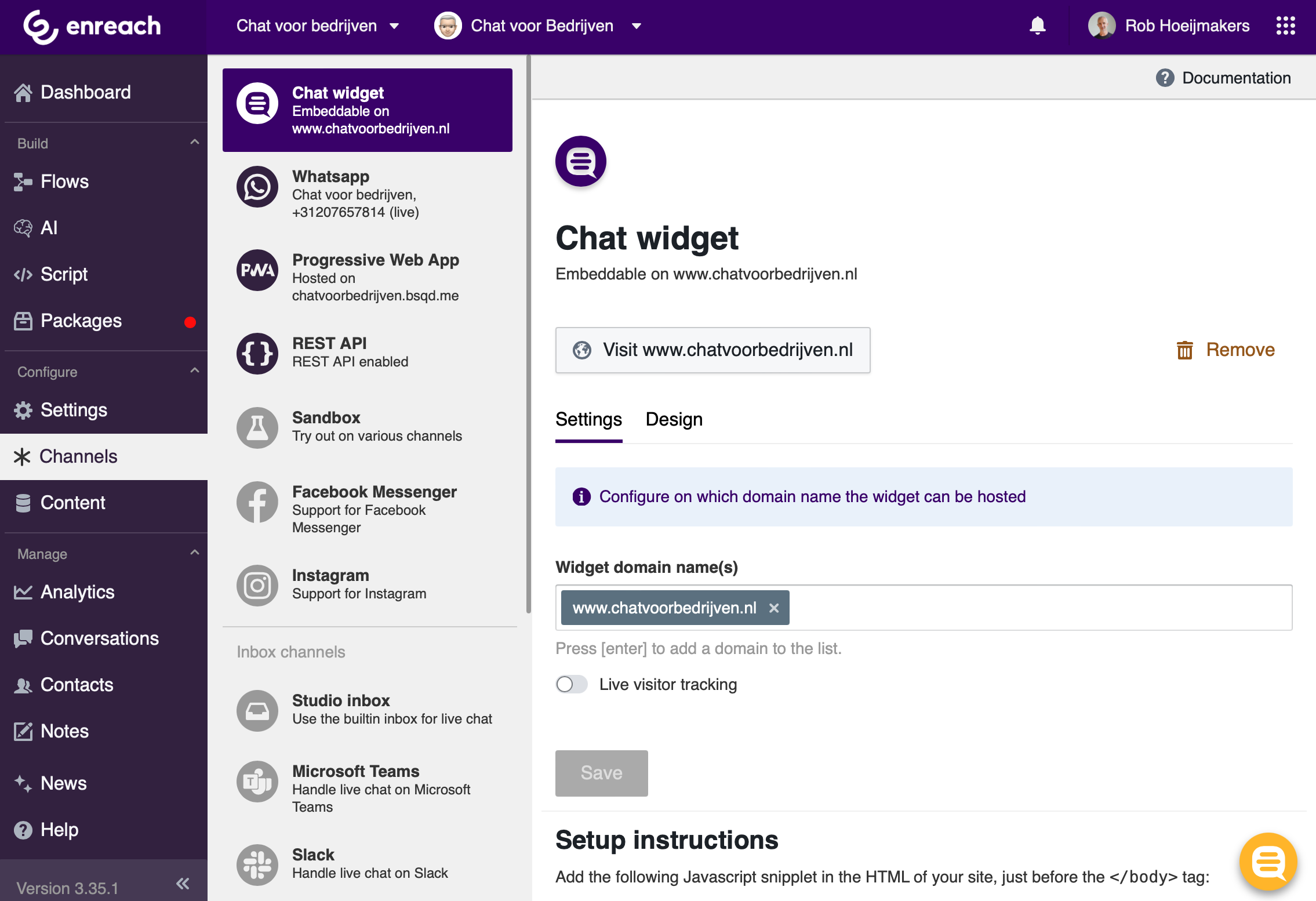
Task: Remove the www.chatvoorbedrijven.nl domain tag
Action: pos(774,608)
